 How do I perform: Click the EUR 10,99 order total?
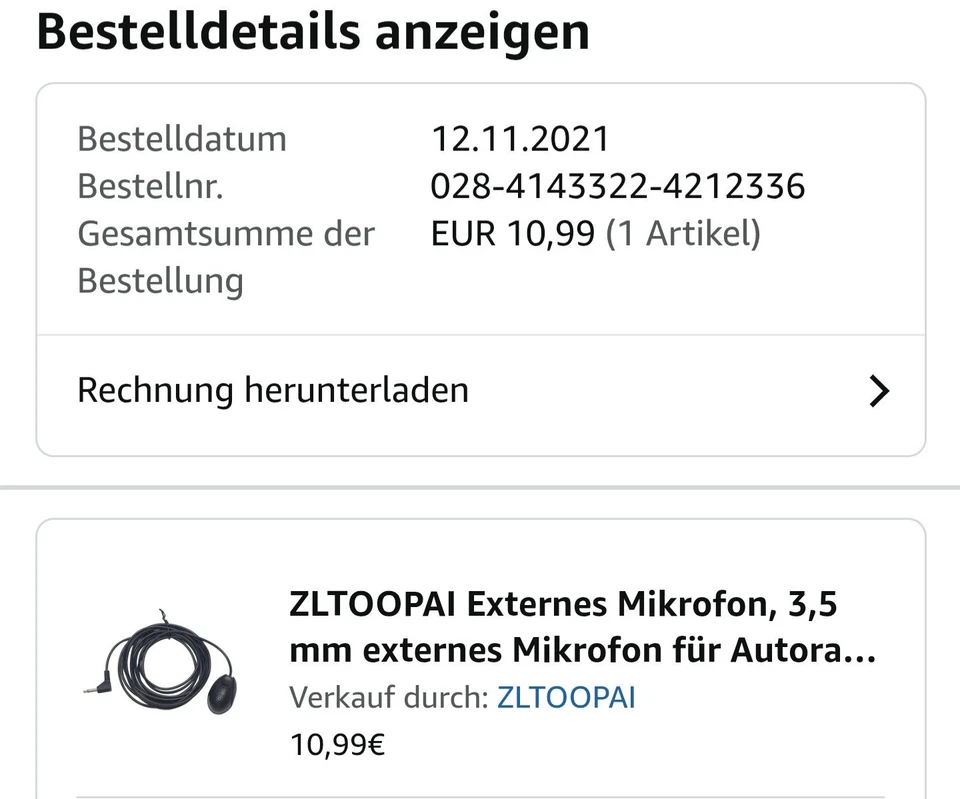(510, 233)
